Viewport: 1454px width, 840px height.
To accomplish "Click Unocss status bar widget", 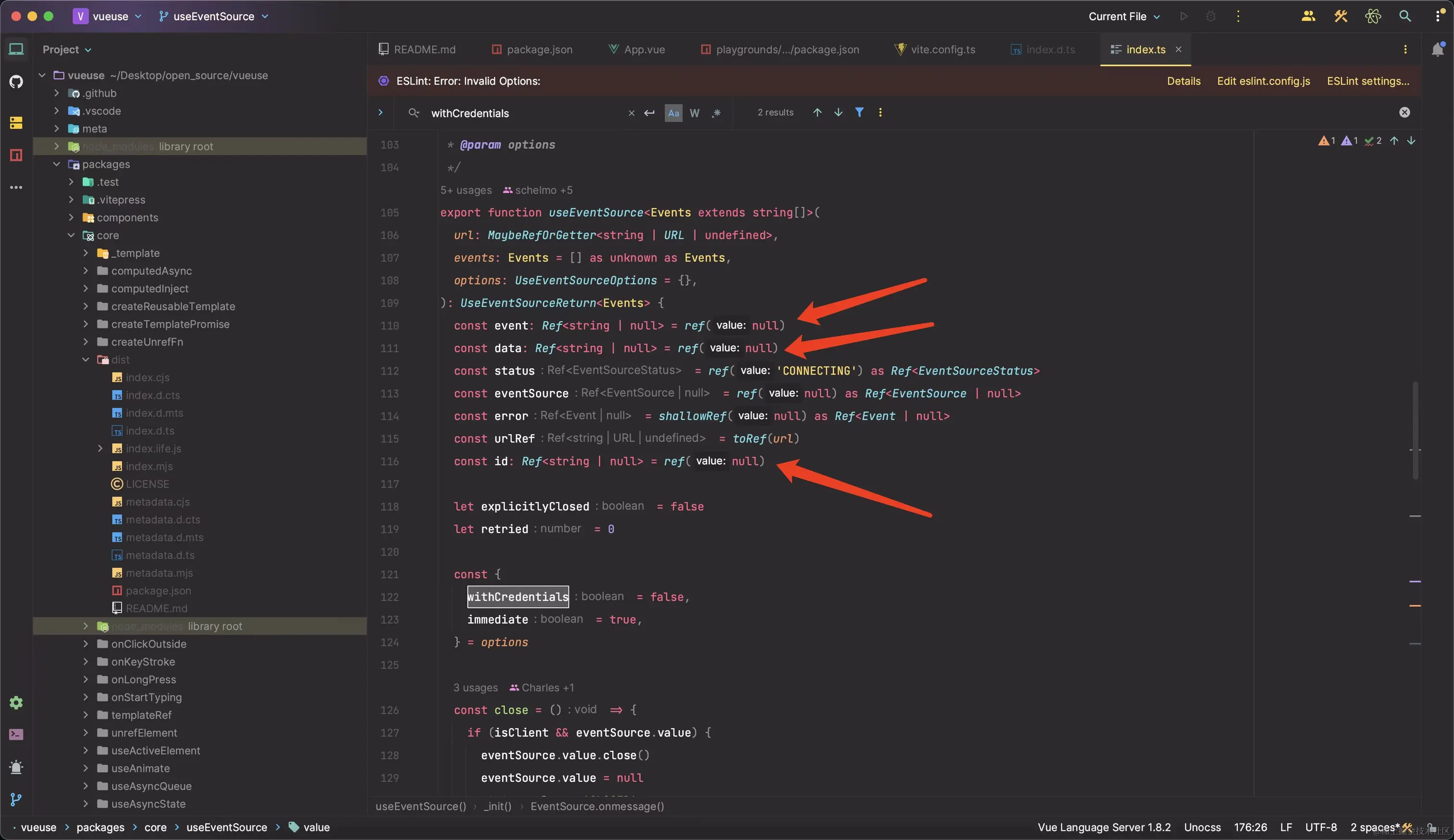I will tap(1202, 827).
